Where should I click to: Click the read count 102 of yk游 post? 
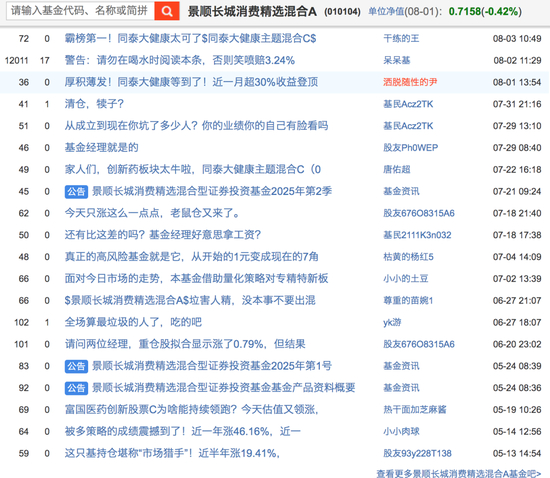click(x=21, y=322)
